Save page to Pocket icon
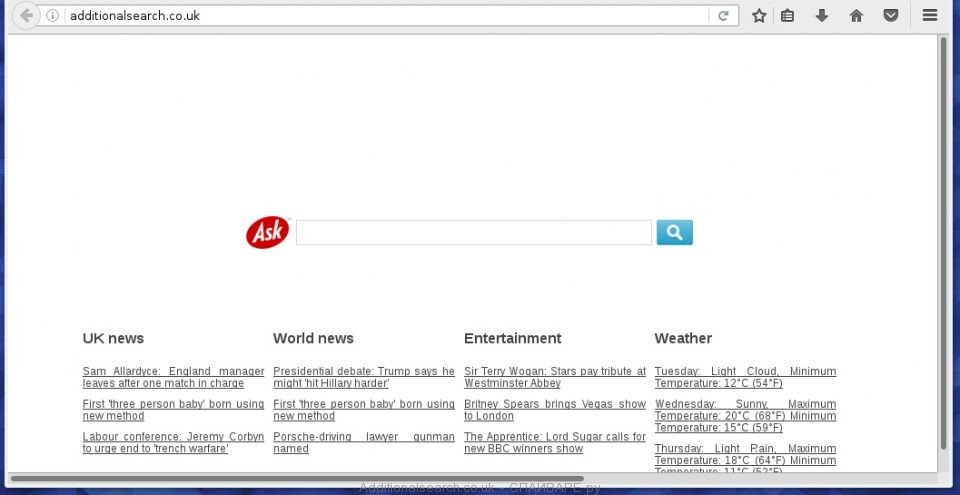Viewport: 960px width, 495px height. (x=890, y=16)
